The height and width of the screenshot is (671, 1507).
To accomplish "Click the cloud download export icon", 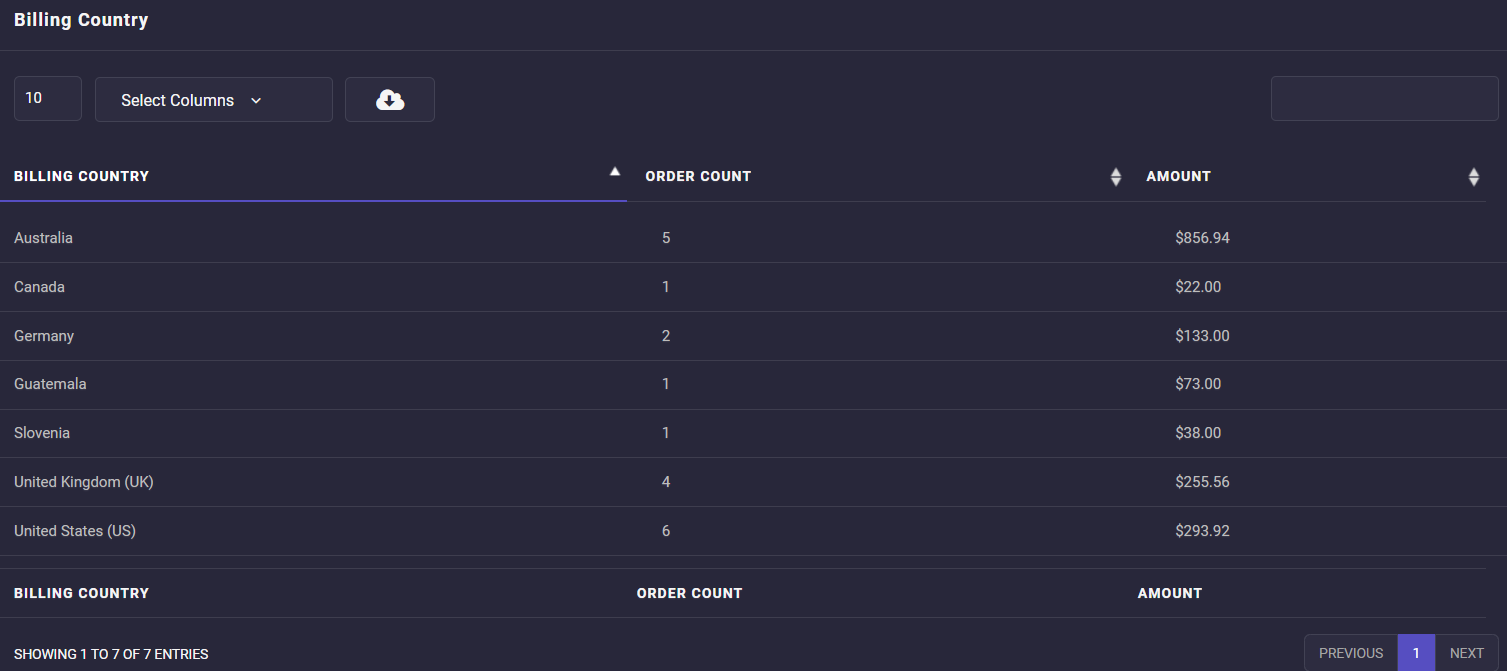I will coord(390,100).
